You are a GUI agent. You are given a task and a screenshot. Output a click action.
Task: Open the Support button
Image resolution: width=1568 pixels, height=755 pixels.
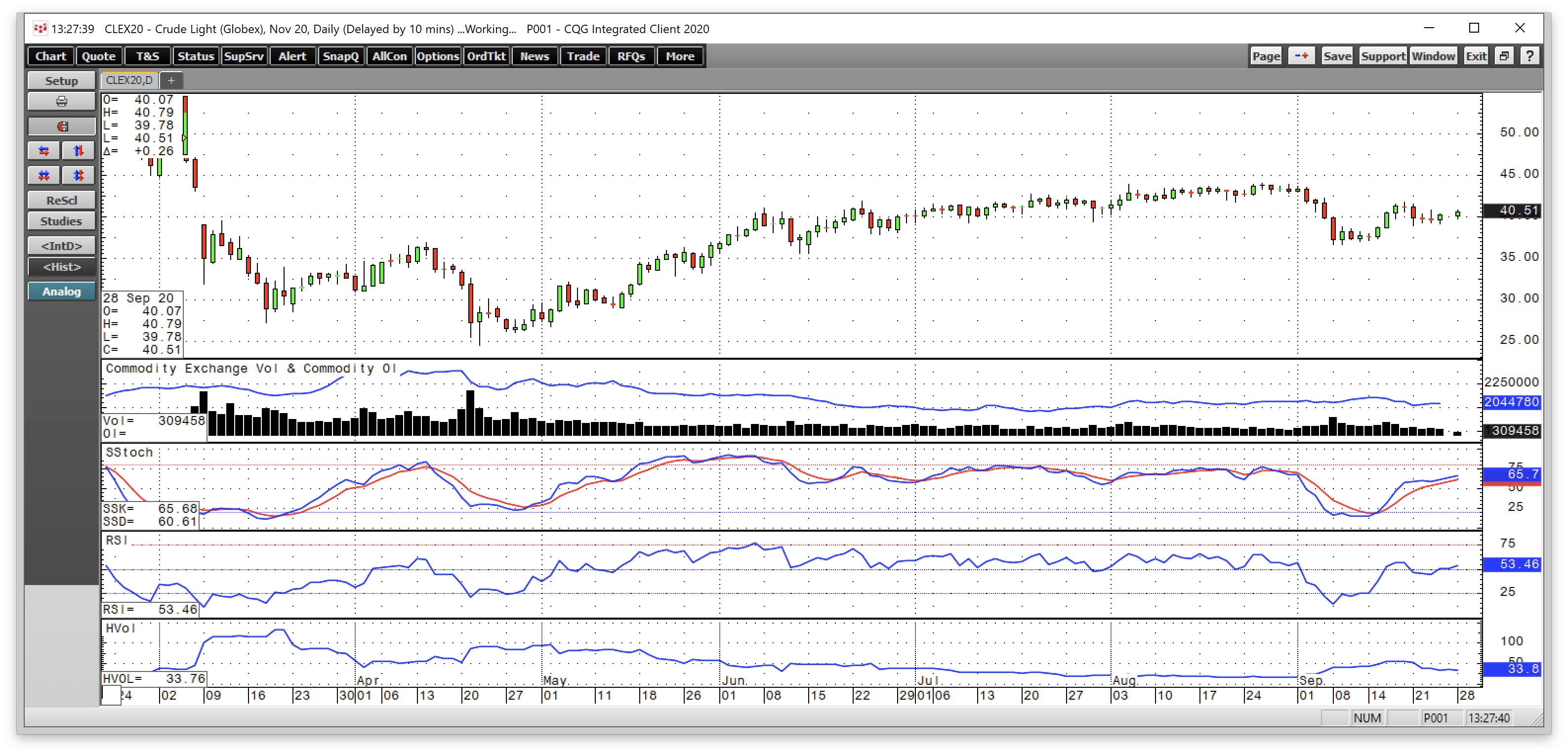[x=1383, y=56]
